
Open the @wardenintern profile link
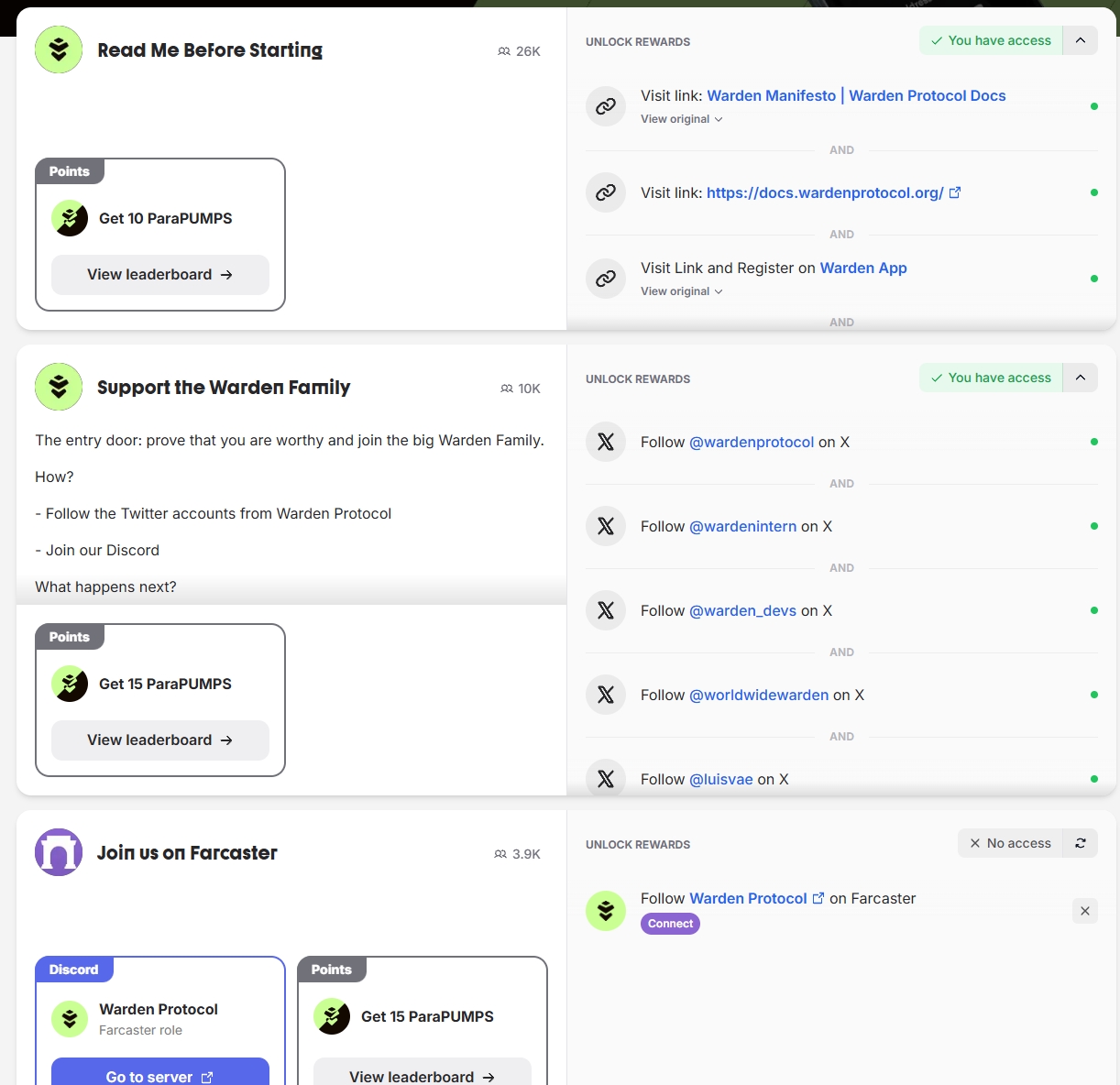[x=742, y=526]
